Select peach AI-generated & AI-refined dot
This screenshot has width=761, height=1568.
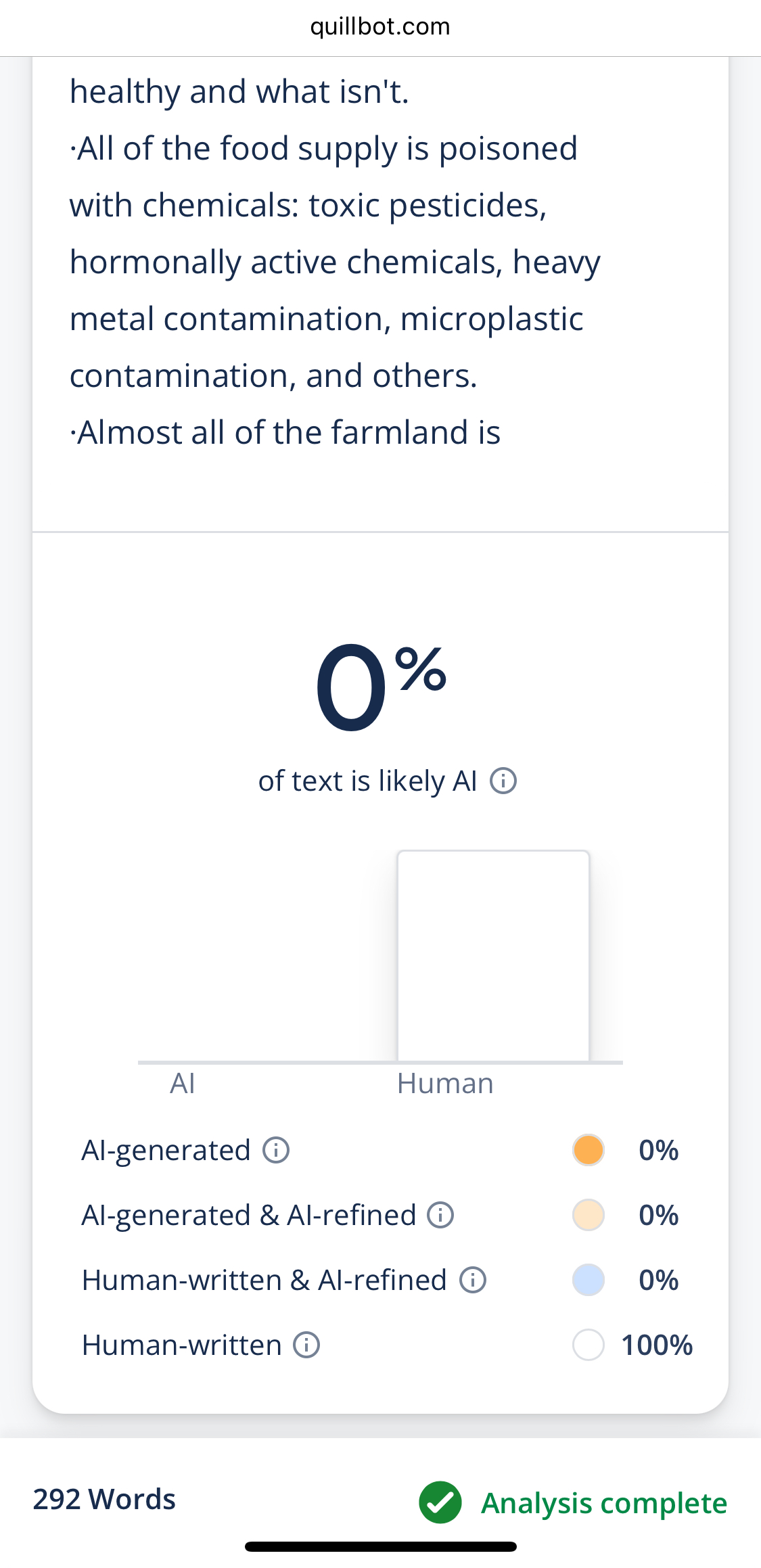(x=588, y=1215)
